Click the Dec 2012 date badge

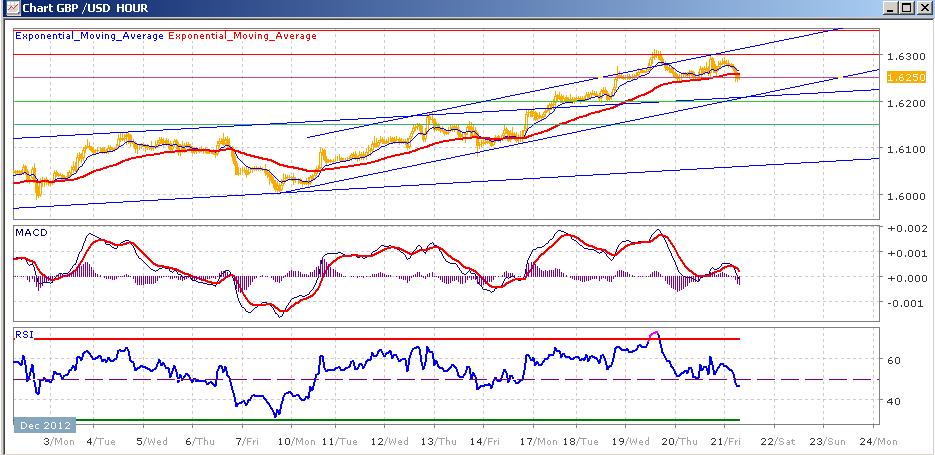pos(45,425)
